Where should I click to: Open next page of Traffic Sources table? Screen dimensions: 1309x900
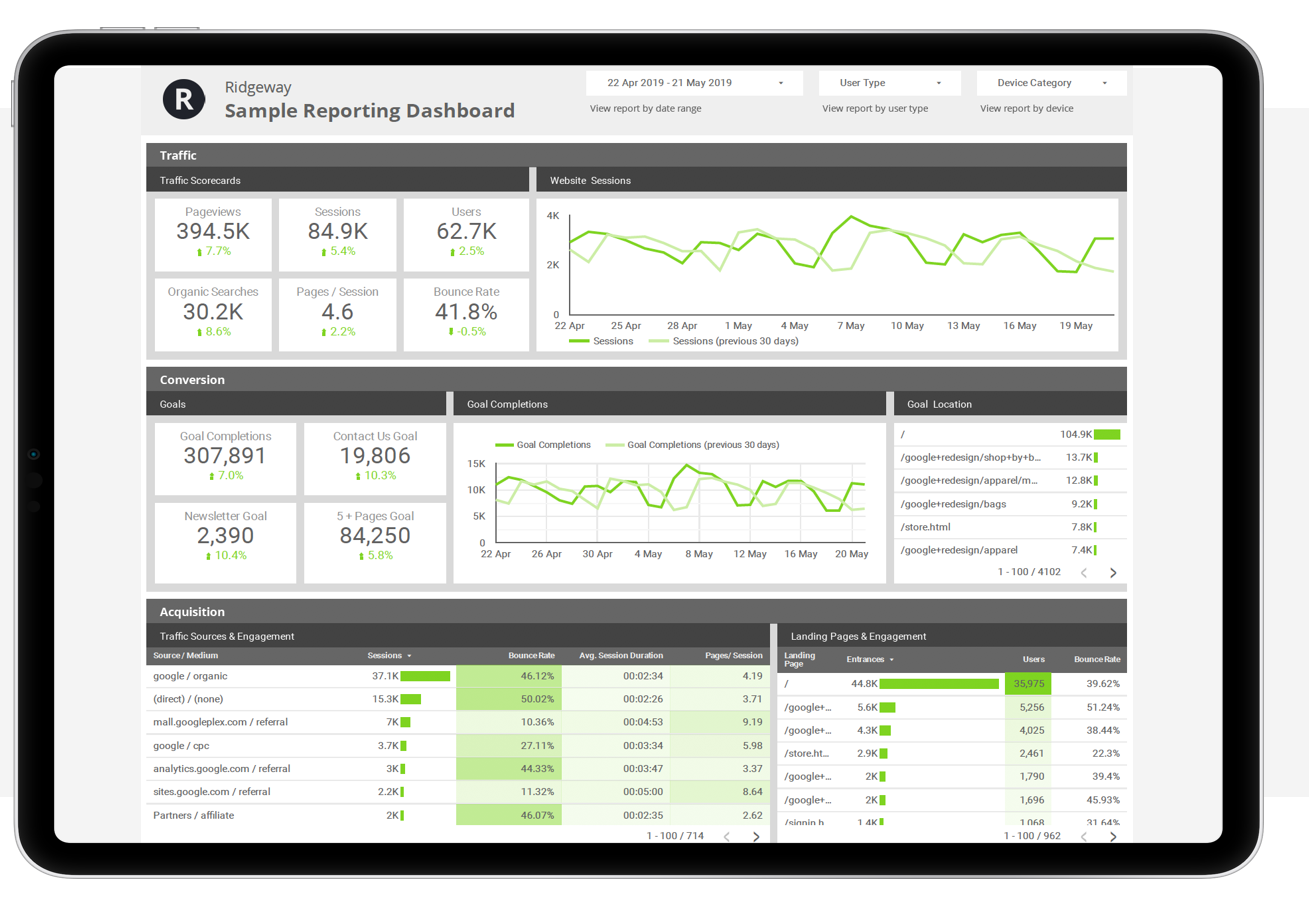757,836
